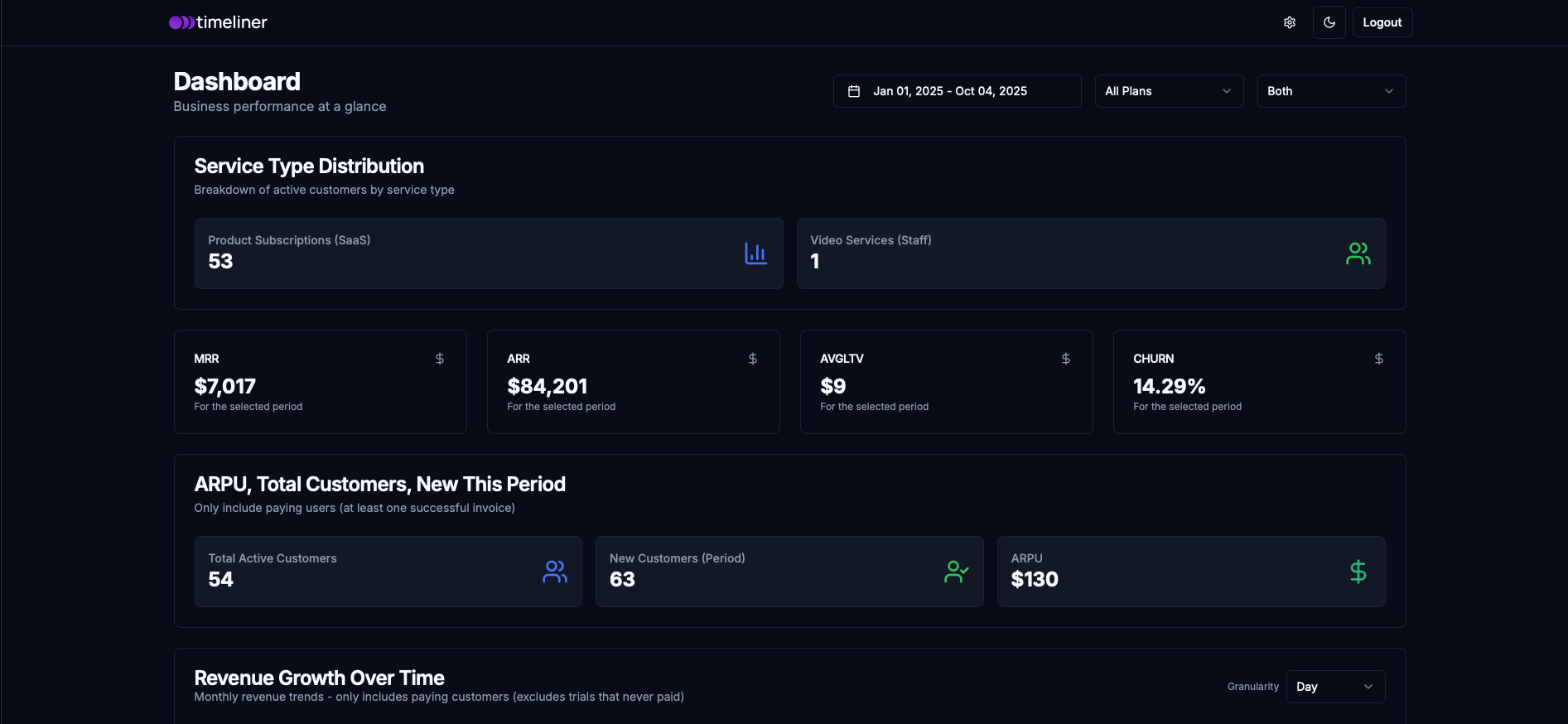Click the bar chart icon in SaaS card

[x=755, y=253]
